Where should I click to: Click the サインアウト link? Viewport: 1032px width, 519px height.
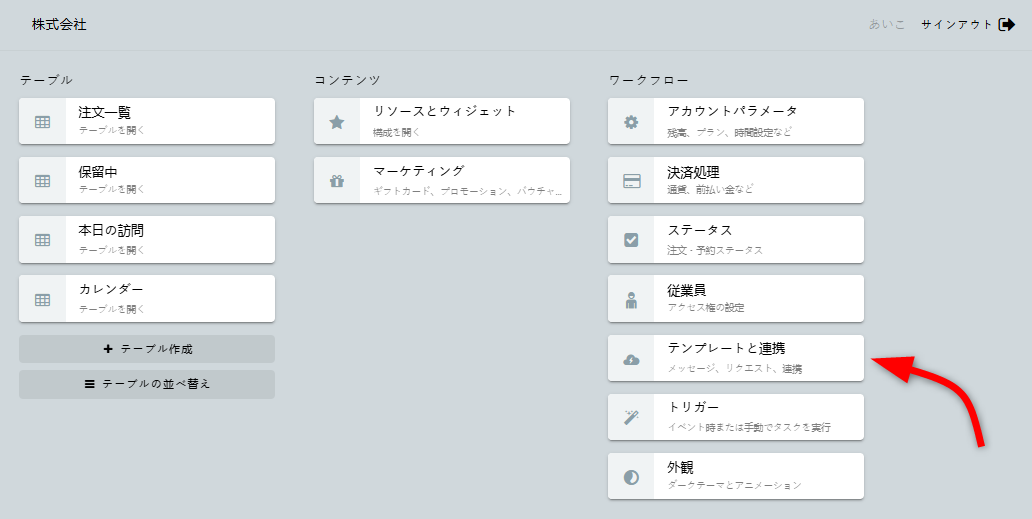click(x=957, y=24)
